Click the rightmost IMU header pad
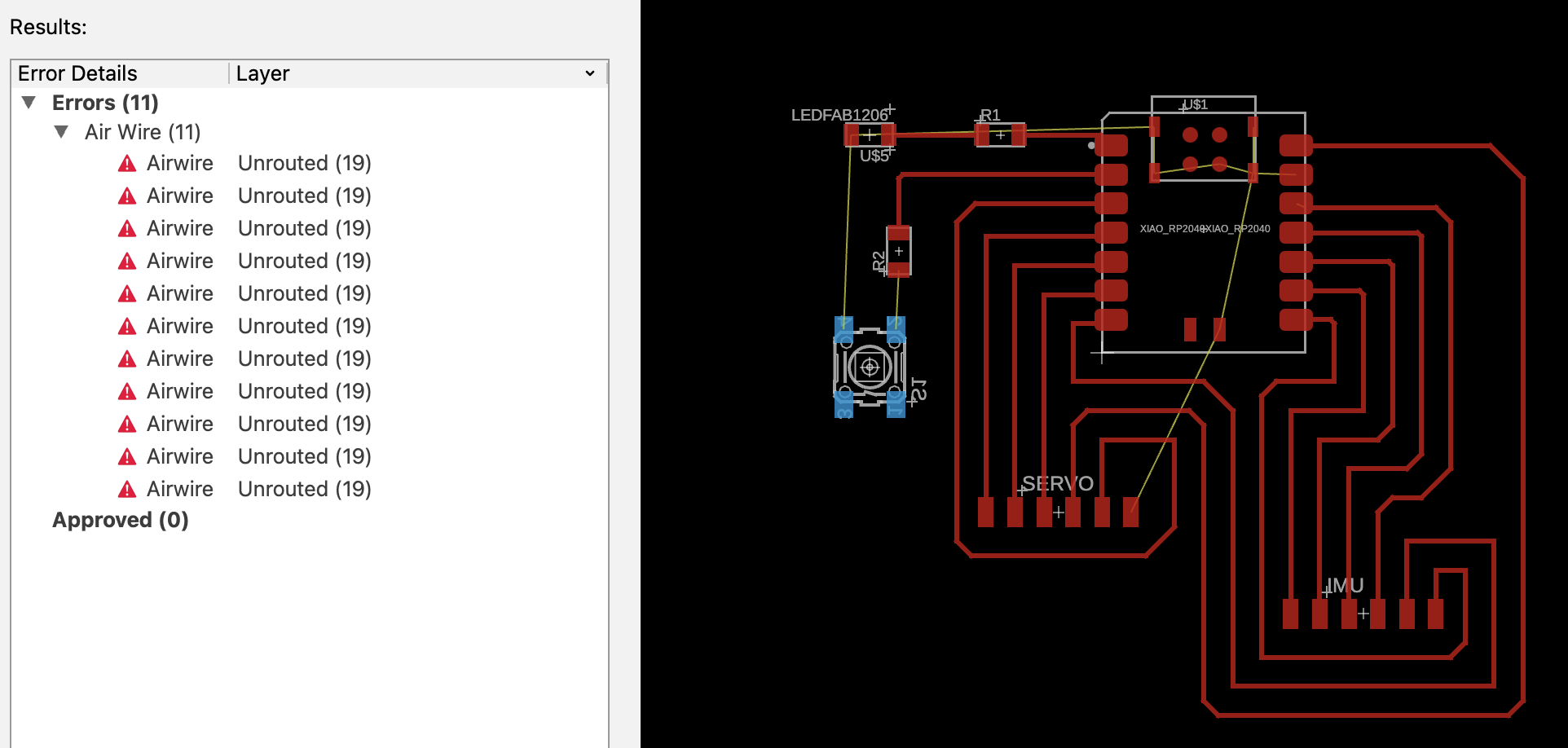This screenshot has width=1568, height=748. [1435, 614]
